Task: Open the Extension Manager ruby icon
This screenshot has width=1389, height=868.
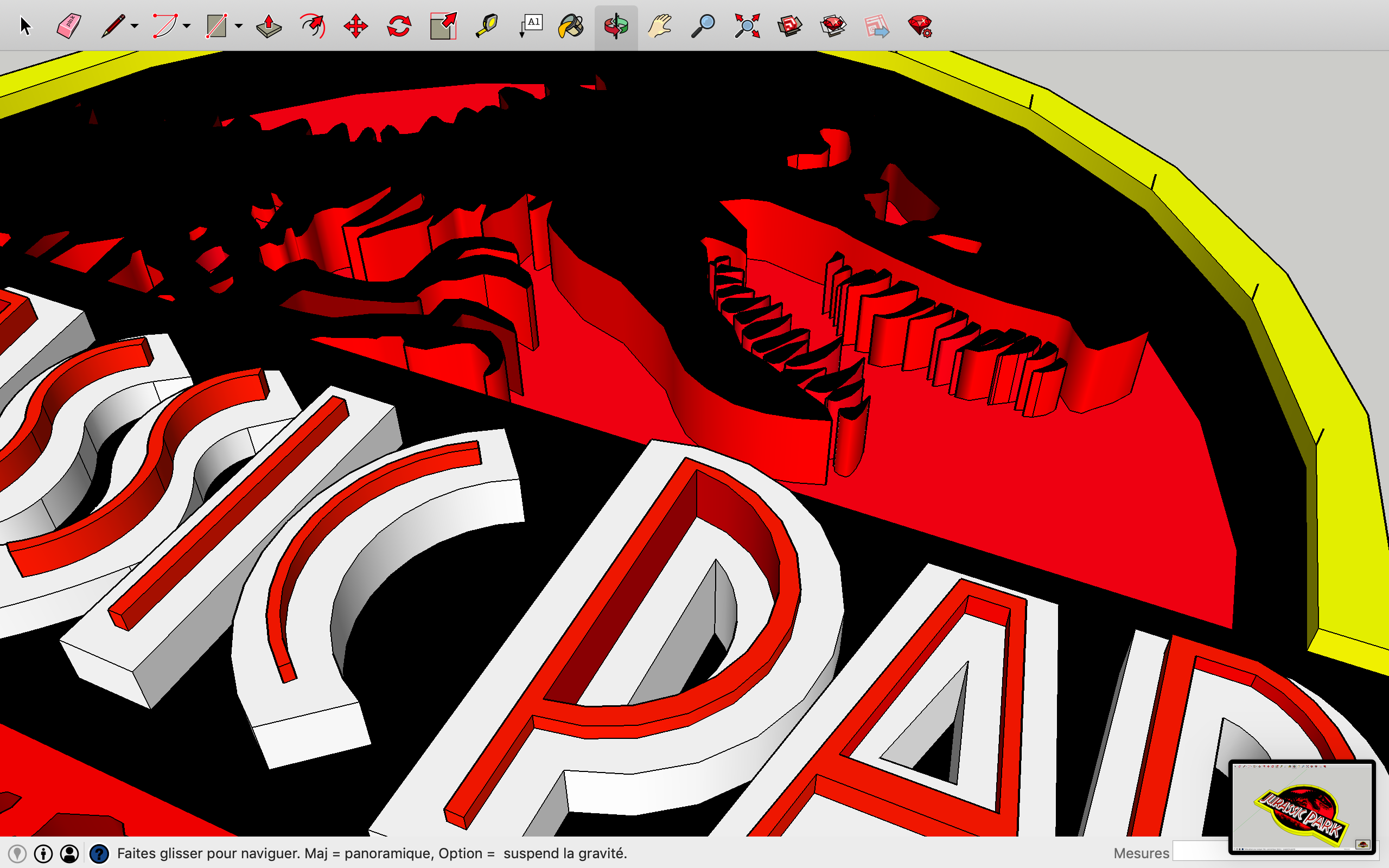Action: click(920, 26)
